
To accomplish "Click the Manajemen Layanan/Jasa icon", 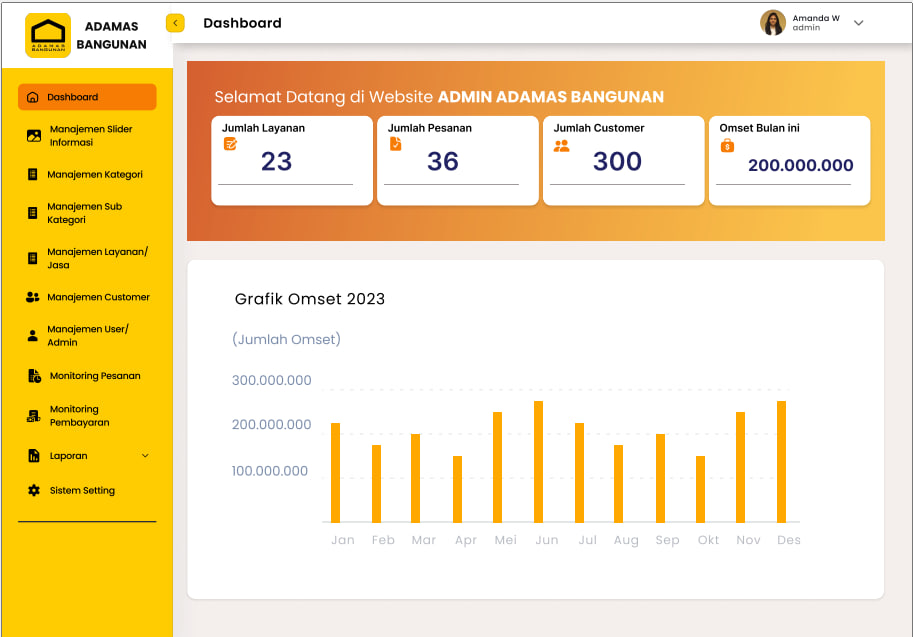I will pos(33,258).
